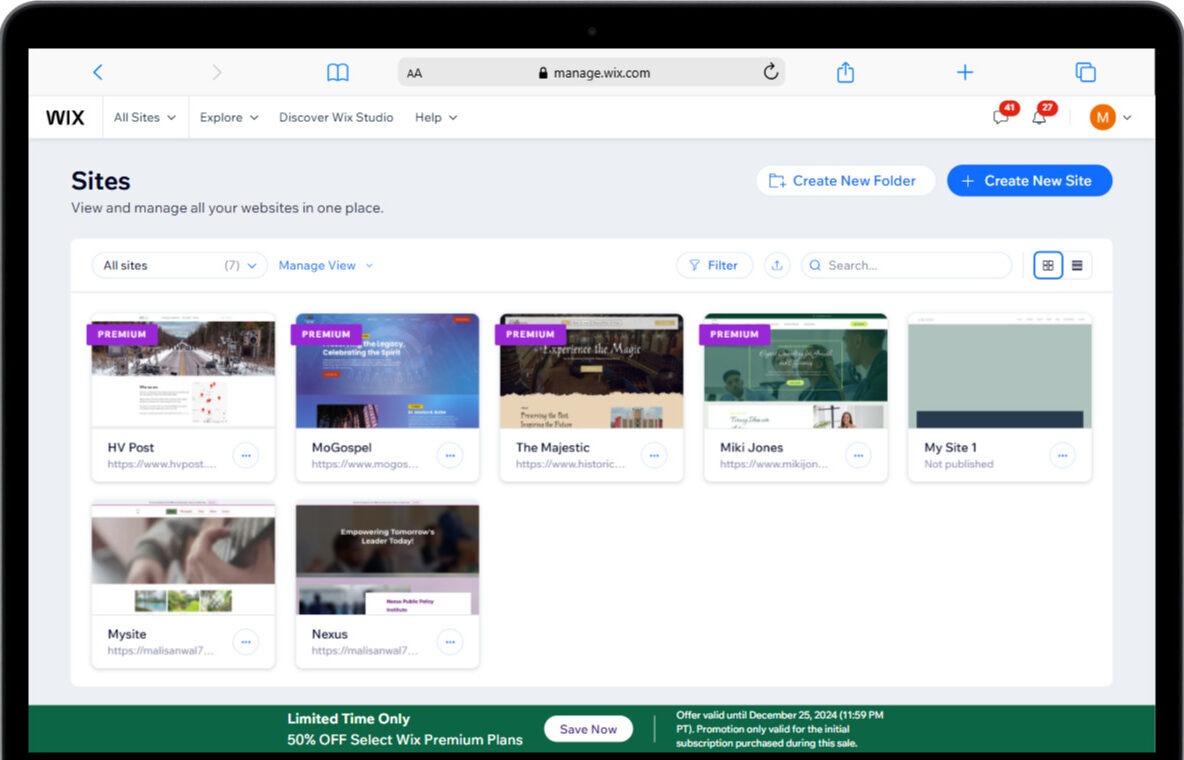1184x760 pixels.
Task: Click the manage.wix.com address bar
Action: point(591,73)
